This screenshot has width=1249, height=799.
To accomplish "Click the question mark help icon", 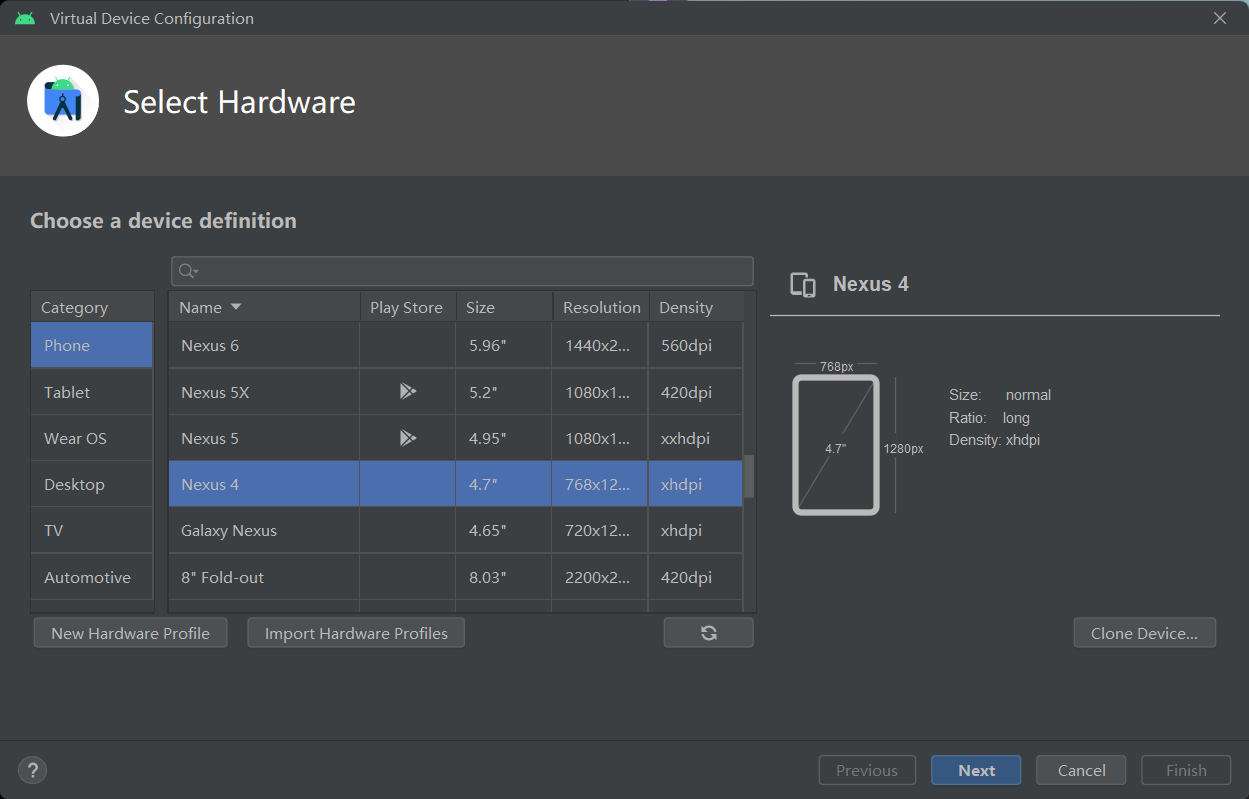I will tap(33, 770).
